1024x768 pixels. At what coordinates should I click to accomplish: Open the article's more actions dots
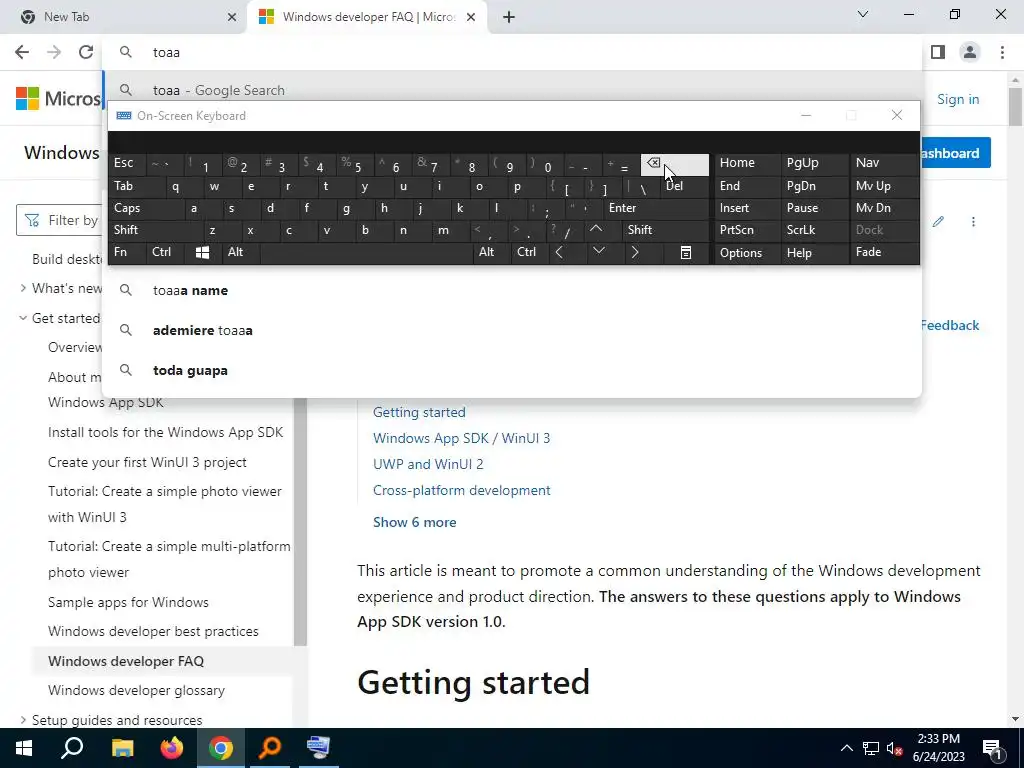tap(973, 221)
